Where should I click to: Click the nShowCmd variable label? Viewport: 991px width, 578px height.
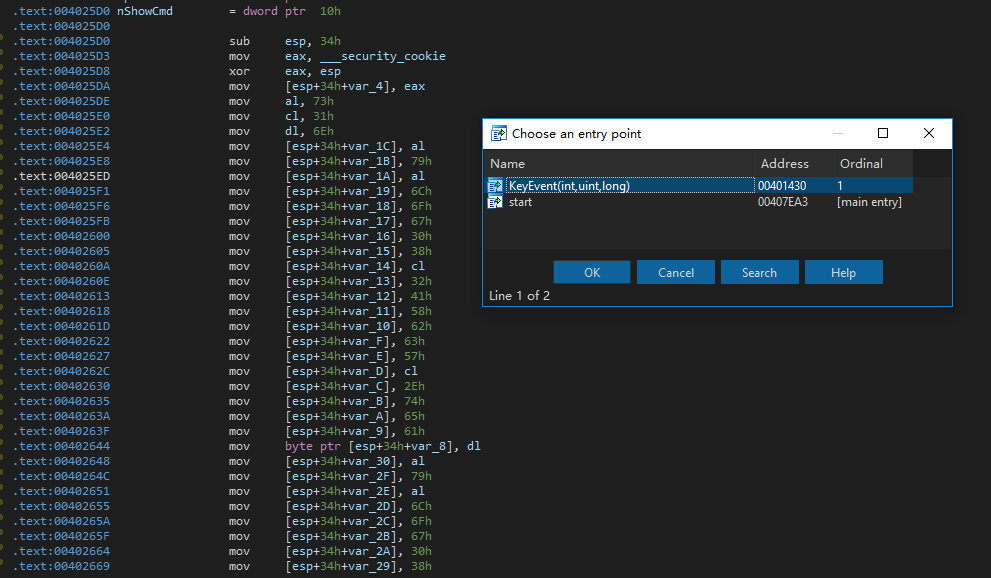[145, 11]
